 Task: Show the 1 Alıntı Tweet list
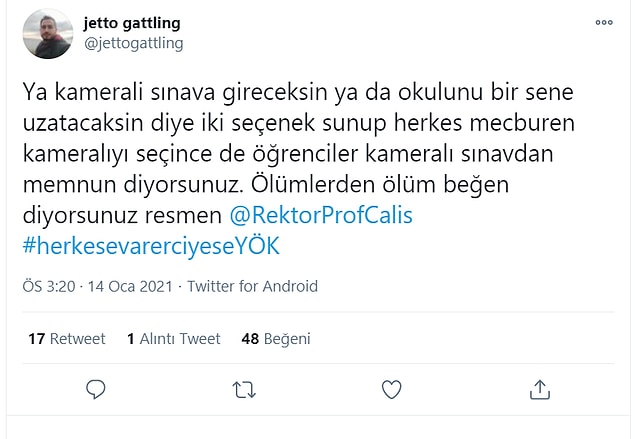tap(174, 339)
